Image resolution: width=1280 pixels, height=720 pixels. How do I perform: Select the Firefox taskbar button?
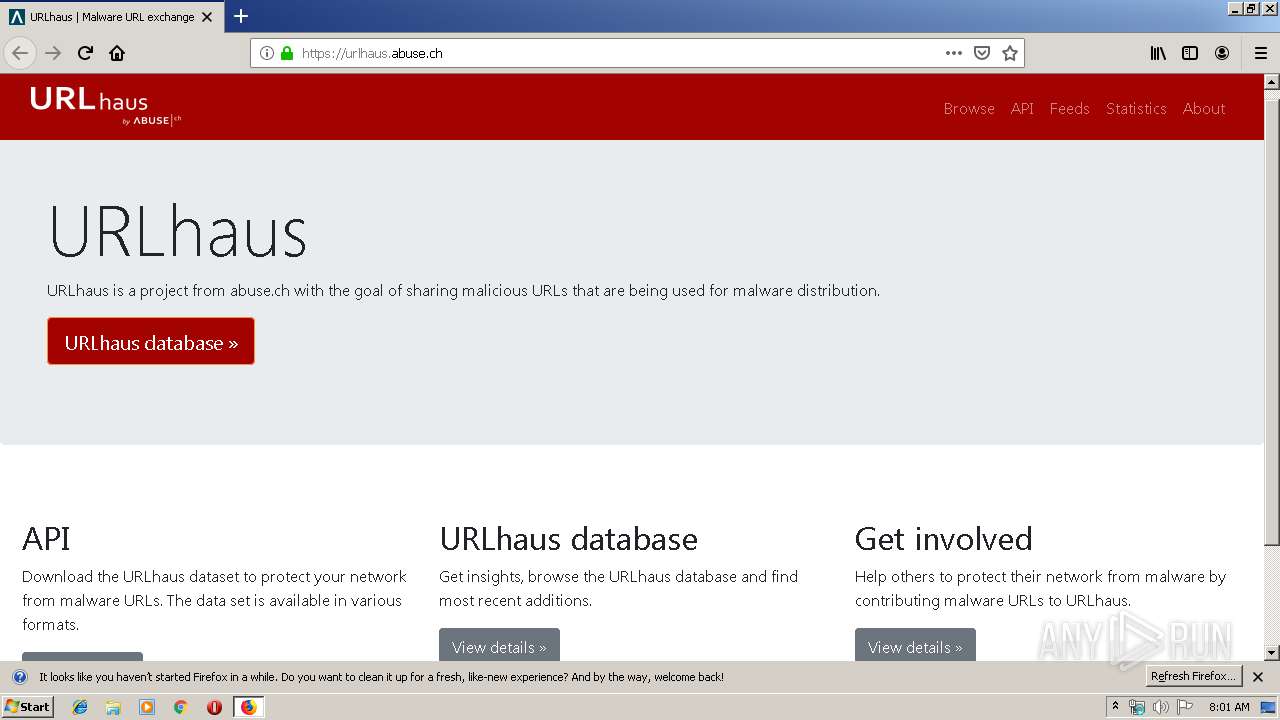click(x=248, y=707)
